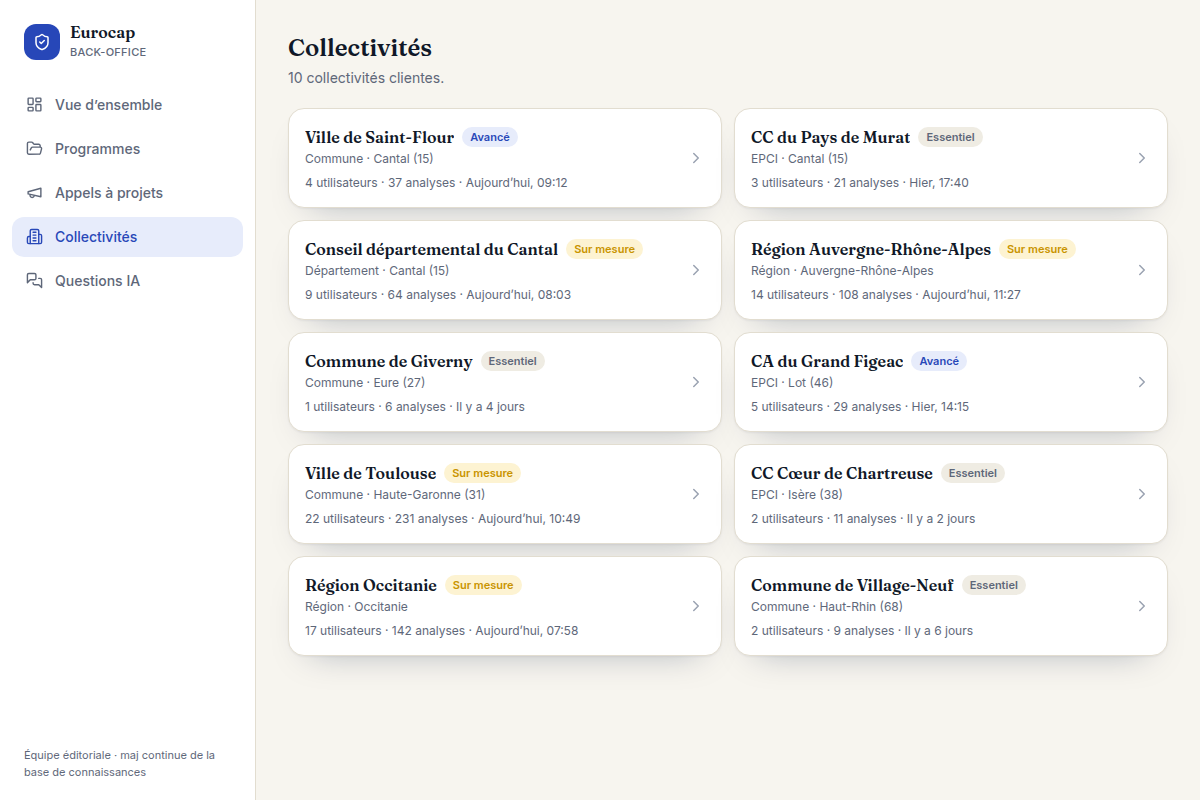The height and width of the screenshot is (800, 1200).
Task: Click Sur mesure badge on Conseil départemental du Cantal
Action: (x=604, y=249)
